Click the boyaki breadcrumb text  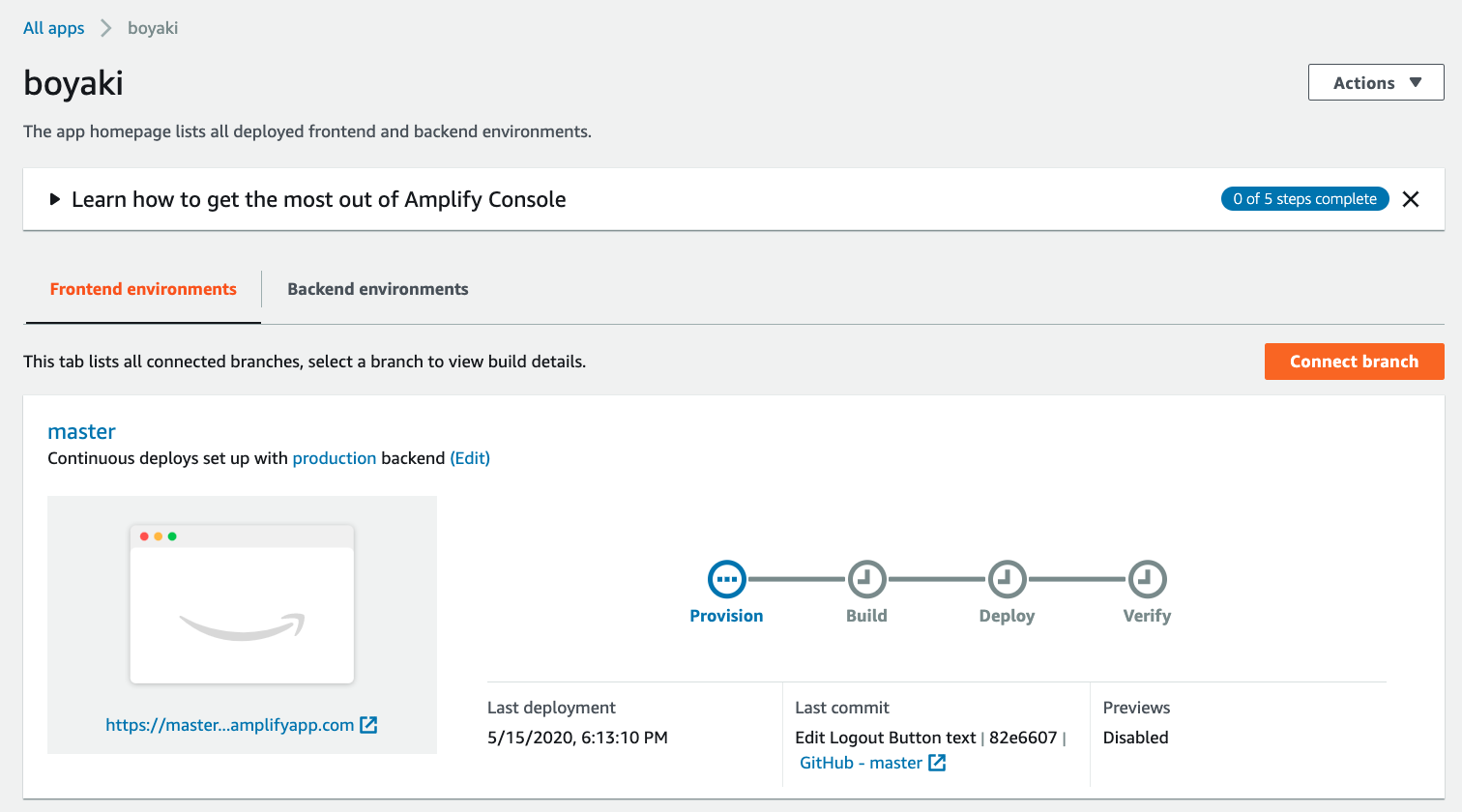pyautogui.click(x=153, y=28)
